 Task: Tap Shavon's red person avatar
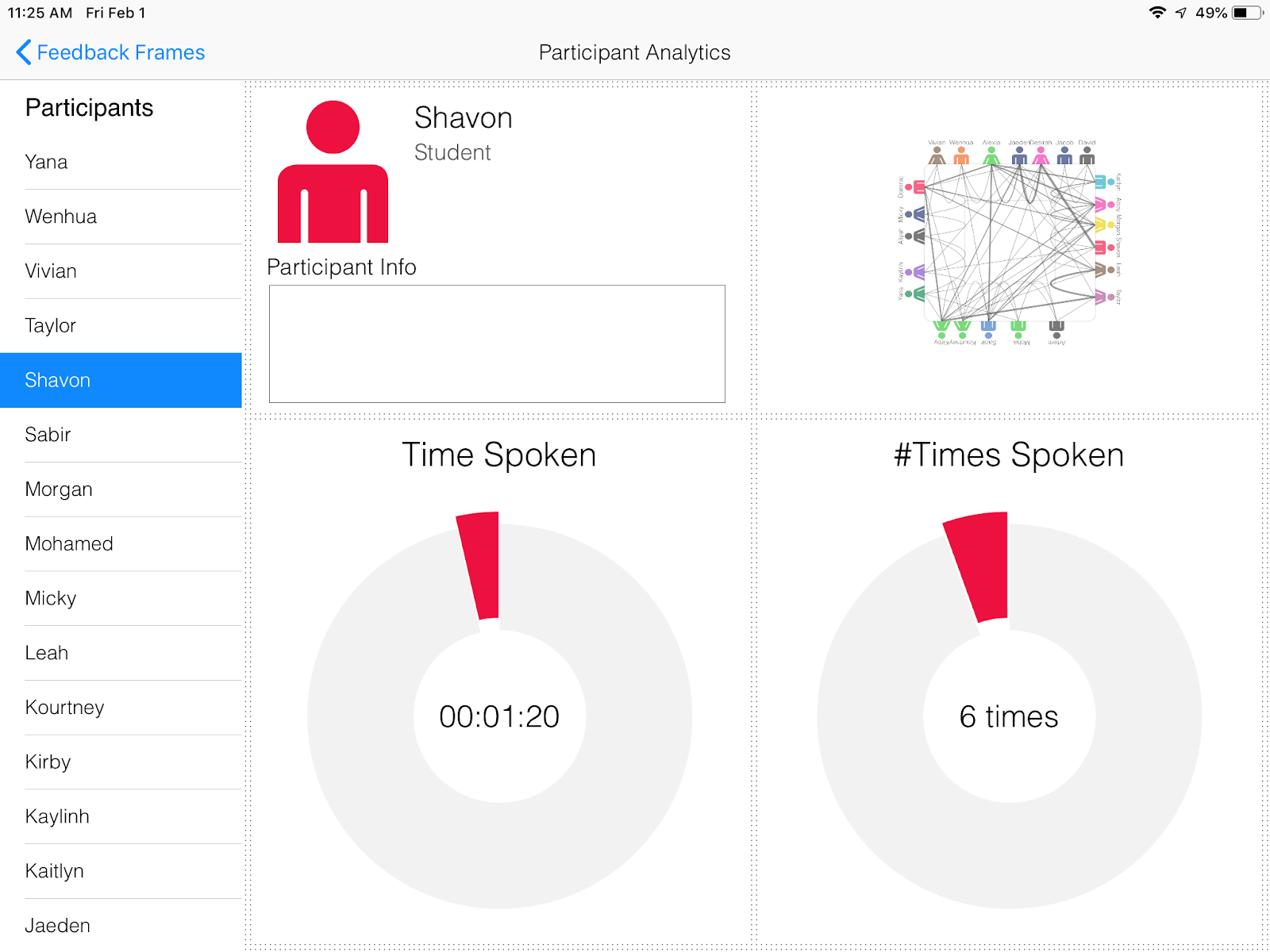(333, 172)
